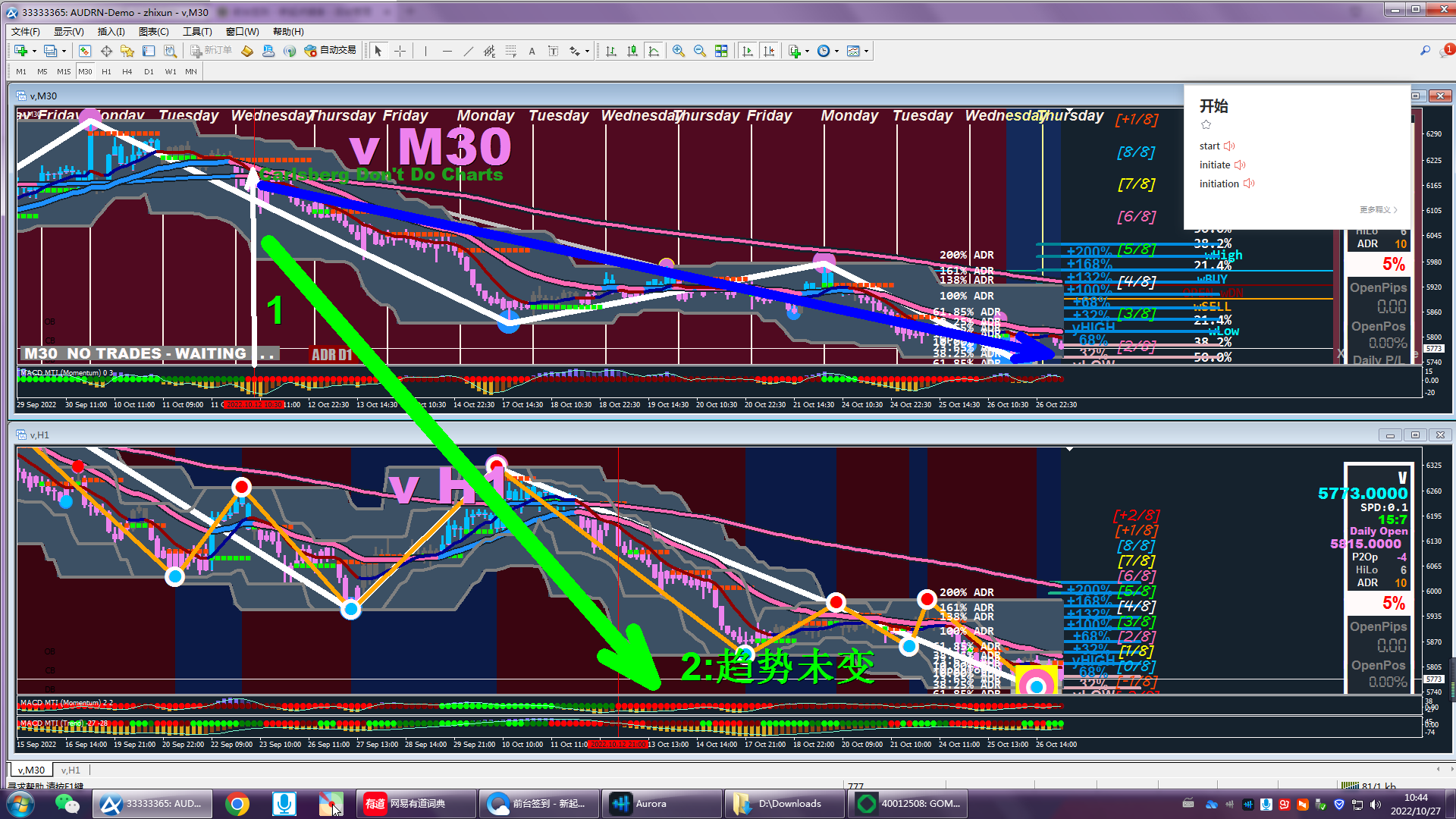Expand the templates dropdown arrow
Screen dimensions: 1456x819
866,51
